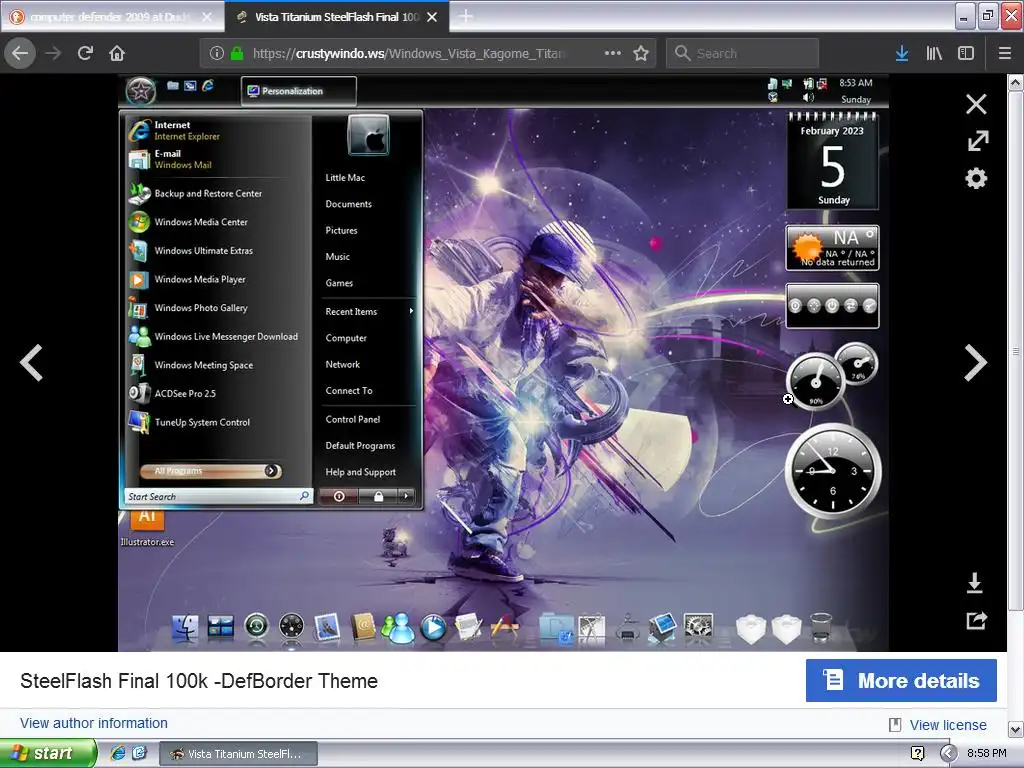Screen dimensions: 1024x768
Task: Click the Personalization taskbar button
Action: (298, 91)
